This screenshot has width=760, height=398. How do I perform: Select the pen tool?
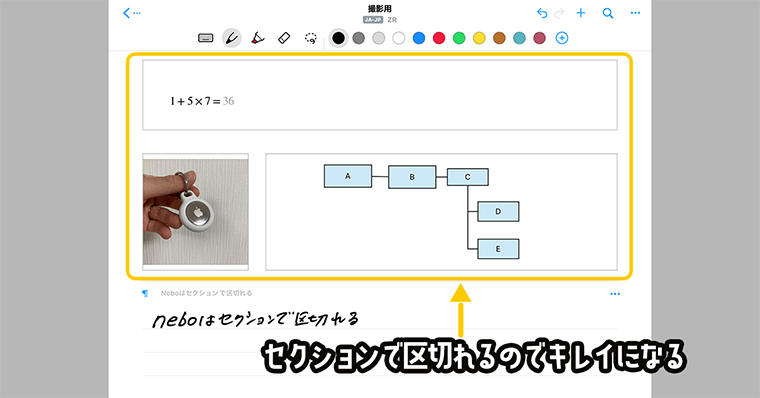coord(232,38)
